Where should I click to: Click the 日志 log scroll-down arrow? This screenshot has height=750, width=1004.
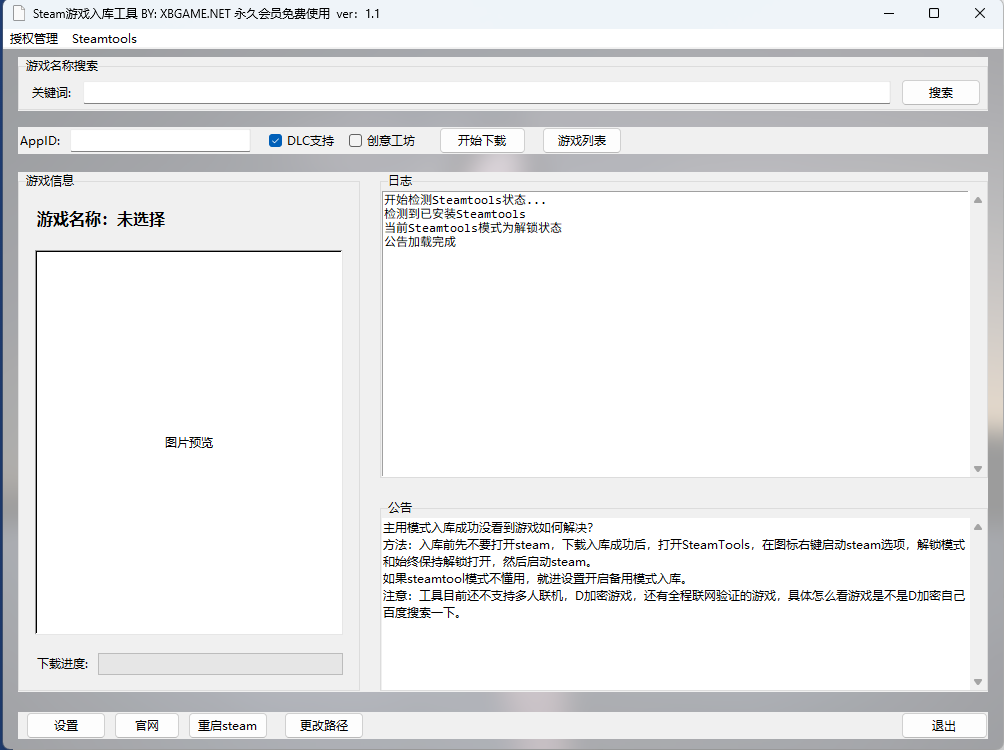click(977, 467)
